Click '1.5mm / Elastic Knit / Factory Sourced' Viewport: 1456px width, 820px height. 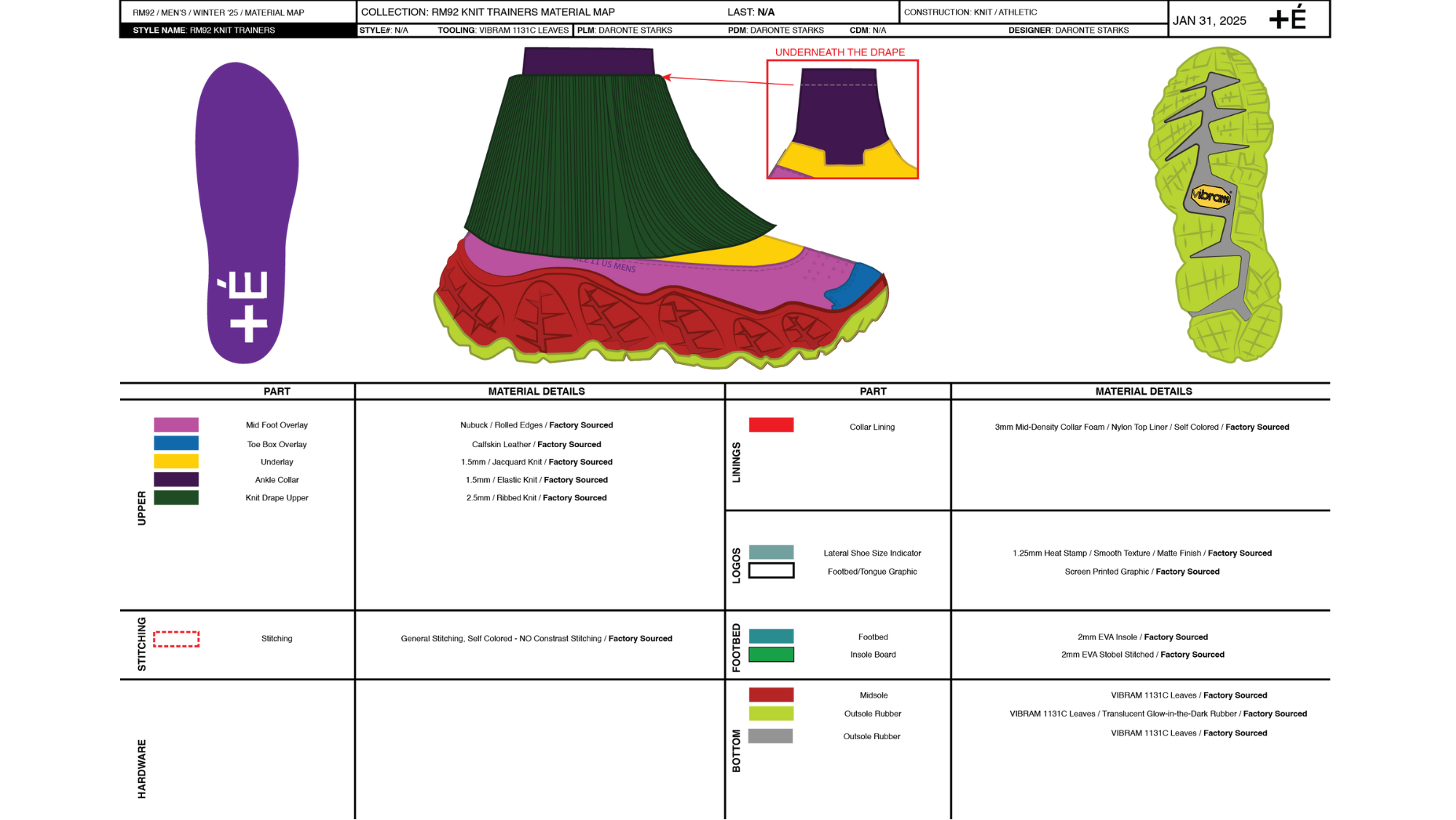tap(537, 480)
